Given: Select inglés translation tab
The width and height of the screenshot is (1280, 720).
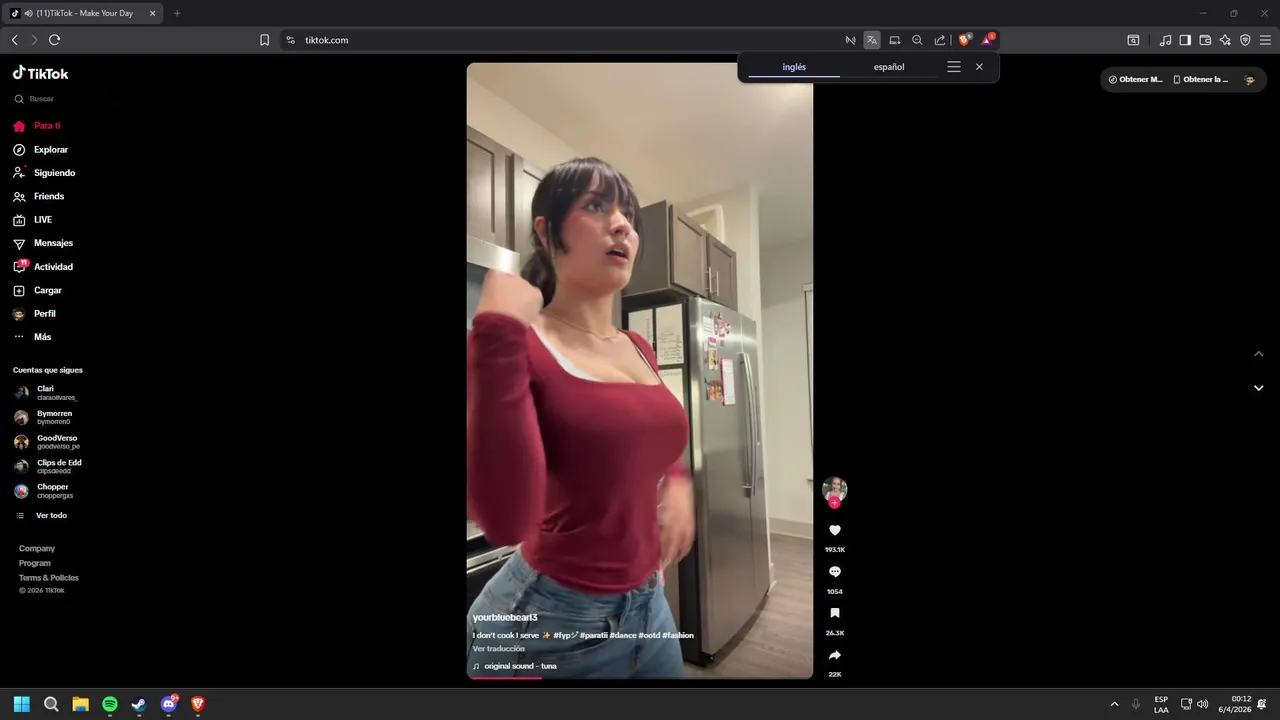Looking at the screenshot, I should [794, 67].
